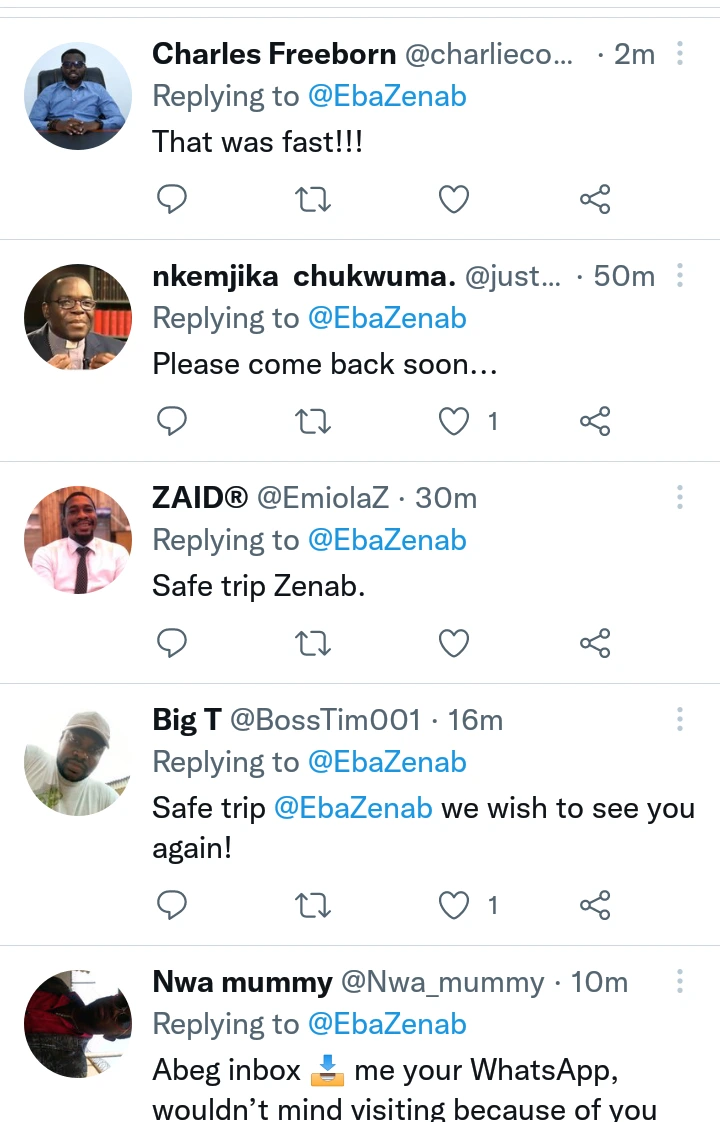Share Charles Freeborn's tweet
This screenshot has height=1122, width=720.
coord(595,200)
